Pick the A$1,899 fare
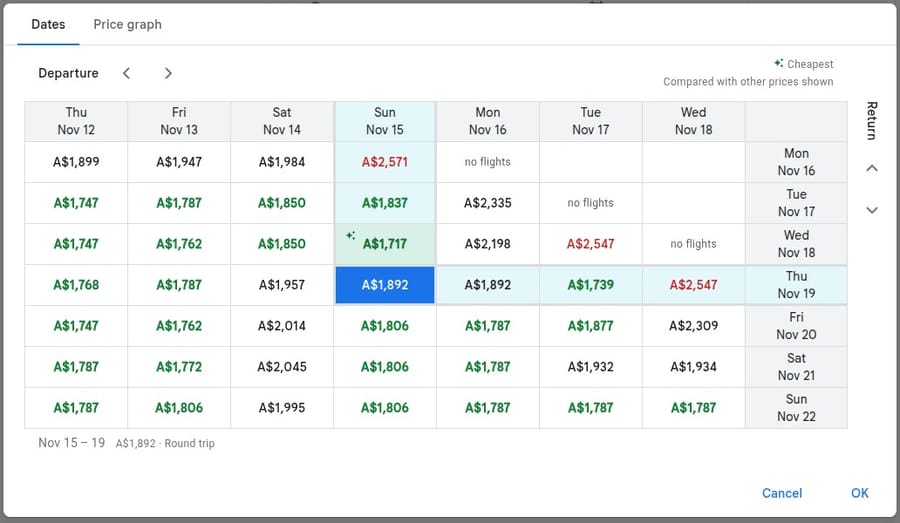This screenshot has height=523, width=900. coord(76,162)
